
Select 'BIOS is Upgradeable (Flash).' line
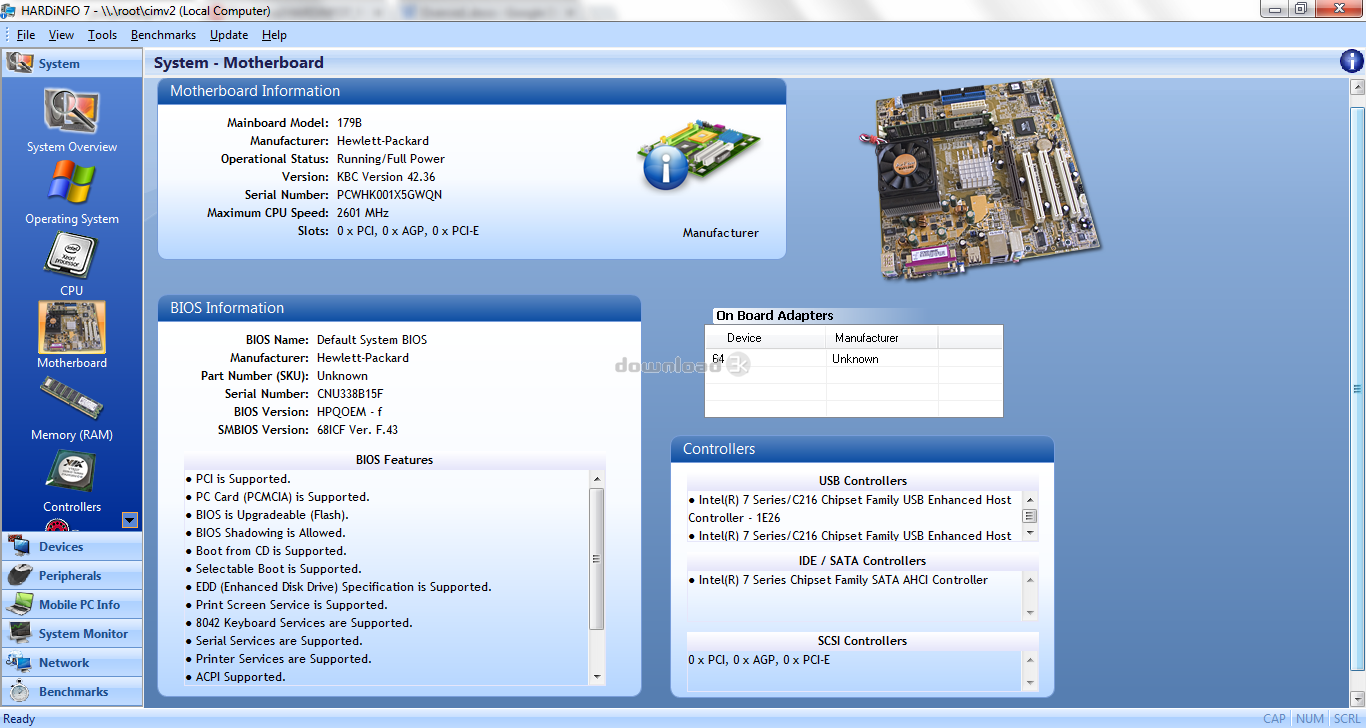(x=267, y=515)
